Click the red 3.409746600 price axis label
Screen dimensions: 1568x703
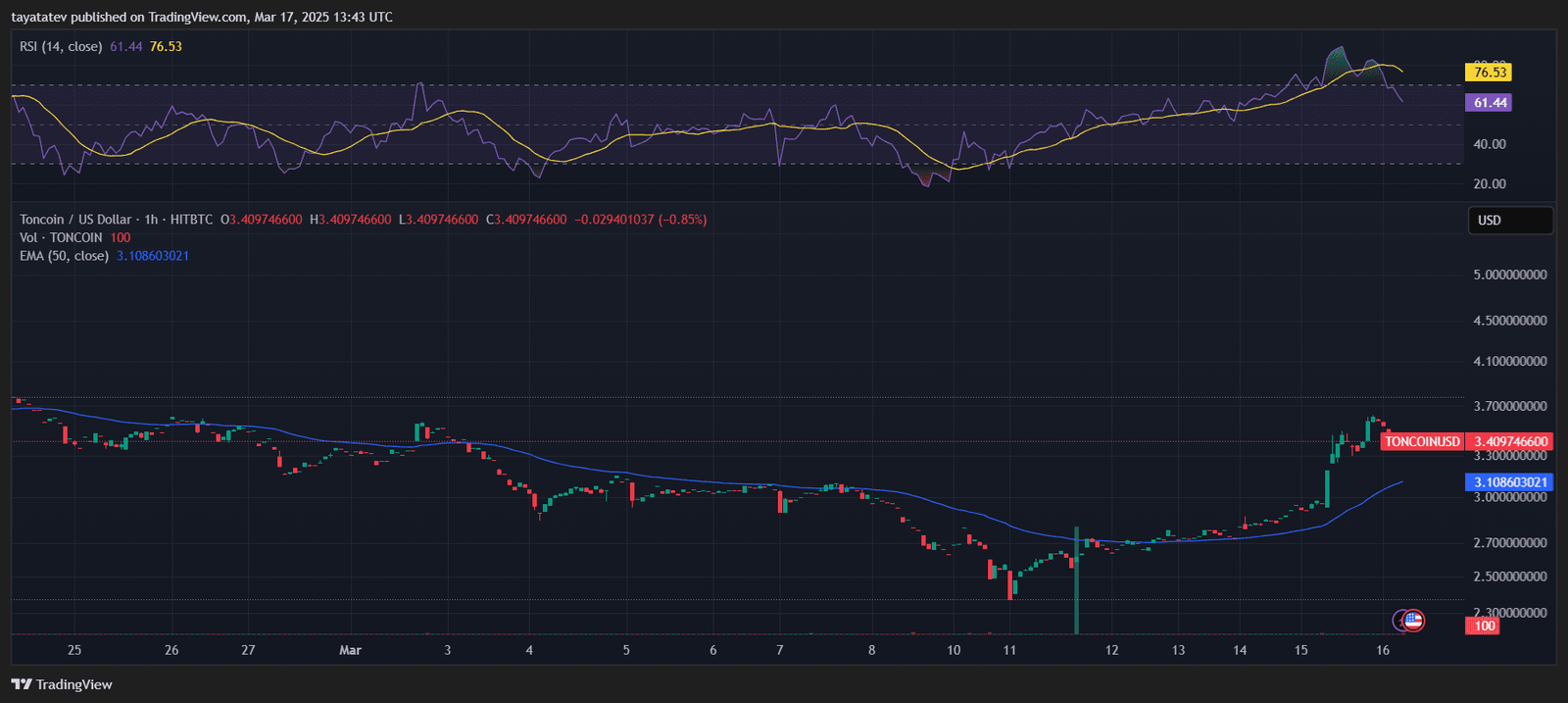1509,442
